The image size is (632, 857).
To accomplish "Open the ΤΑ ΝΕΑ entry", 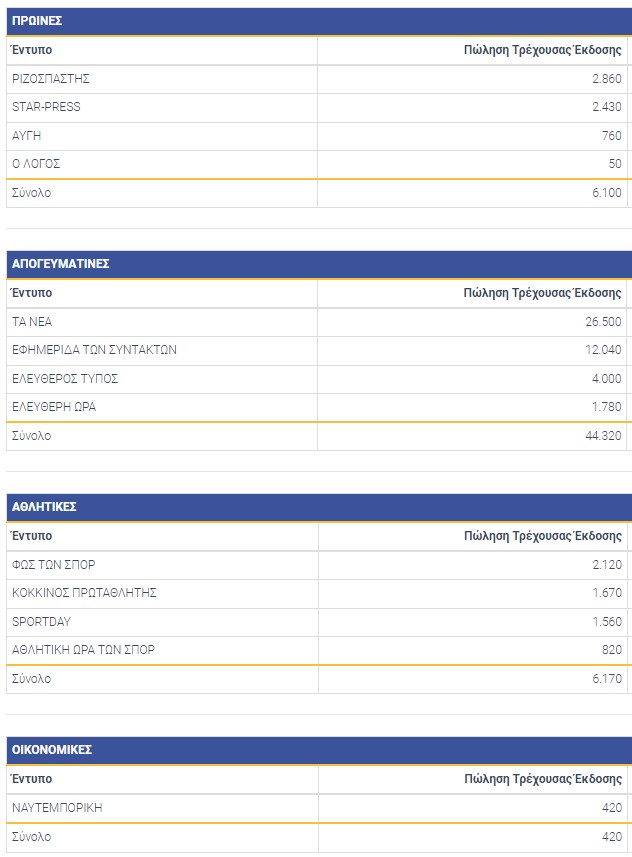I will [x=32, y=322].
